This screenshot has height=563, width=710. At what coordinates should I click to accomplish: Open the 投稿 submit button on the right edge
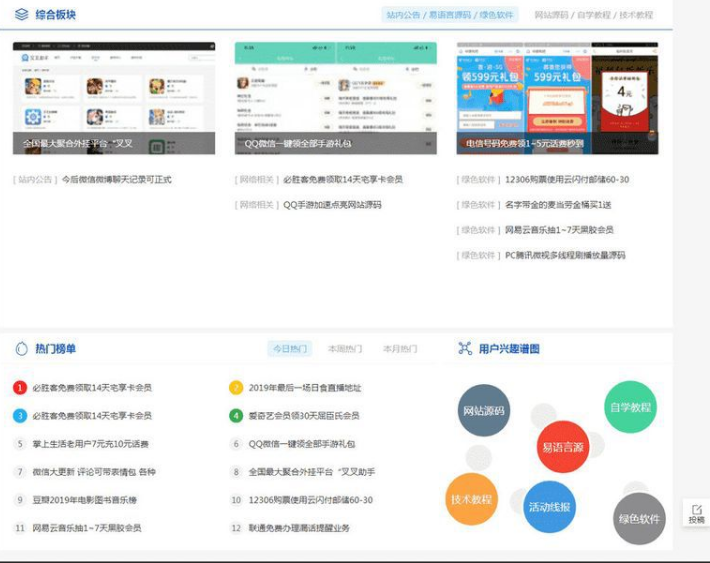point(696,514)
